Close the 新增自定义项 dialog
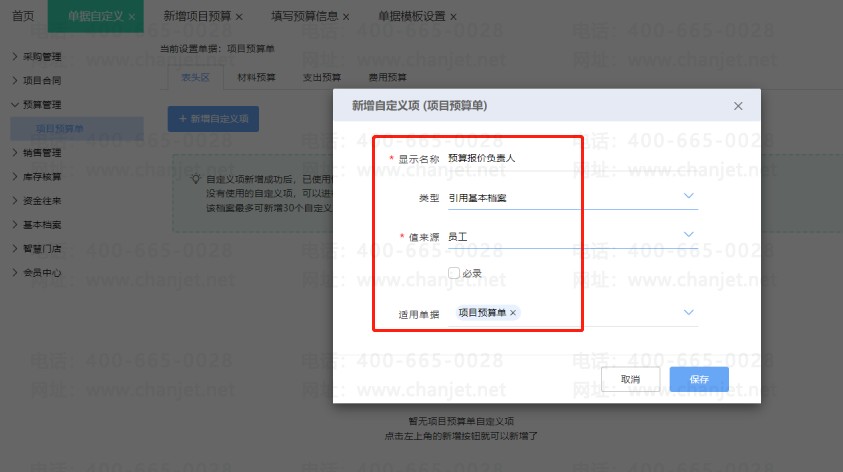Viewport: 843px width, 472px height. tap(738, 106)
